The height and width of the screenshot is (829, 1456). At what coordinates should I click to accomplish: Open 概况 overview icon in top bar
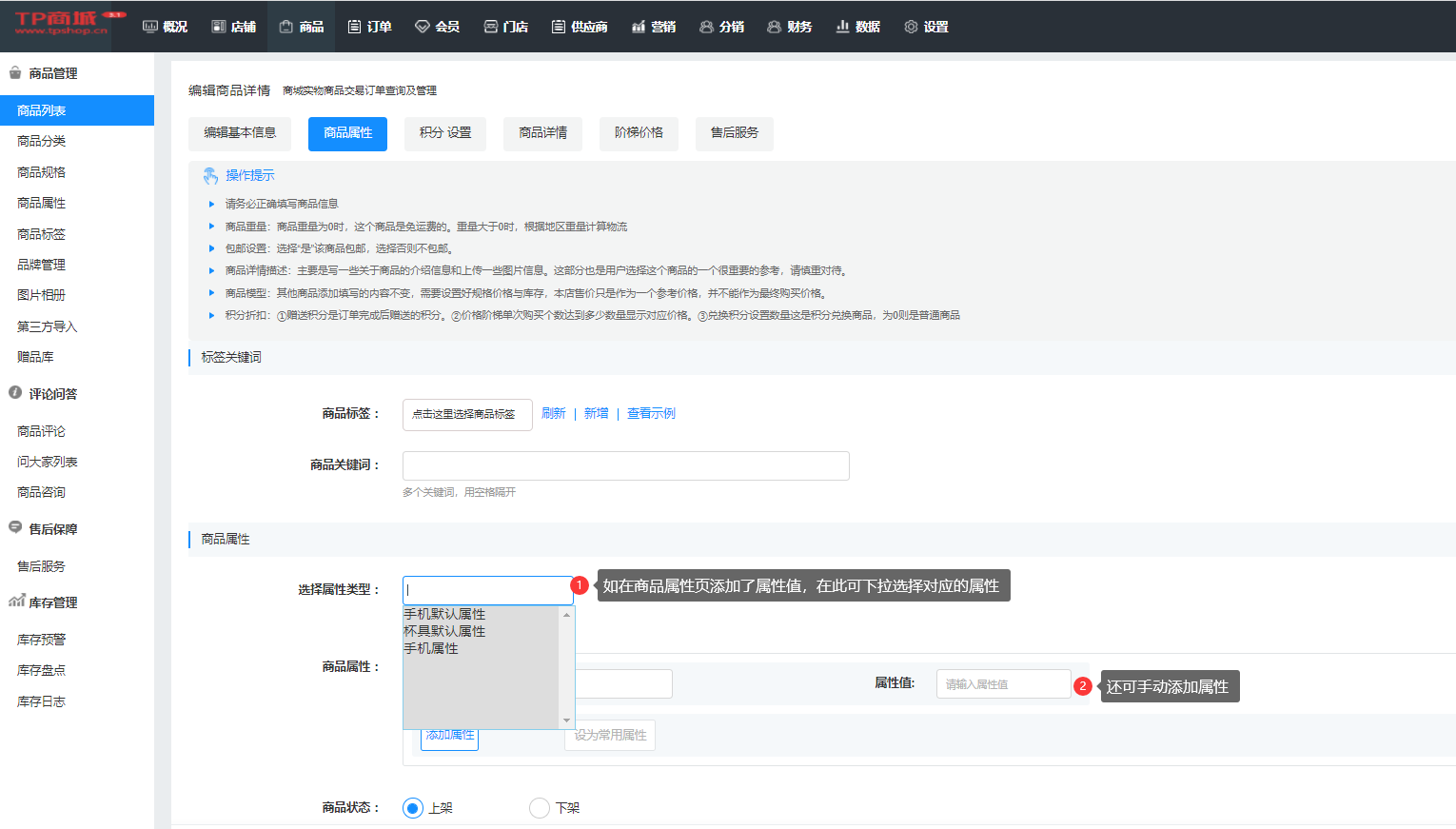tap(150, 27)
